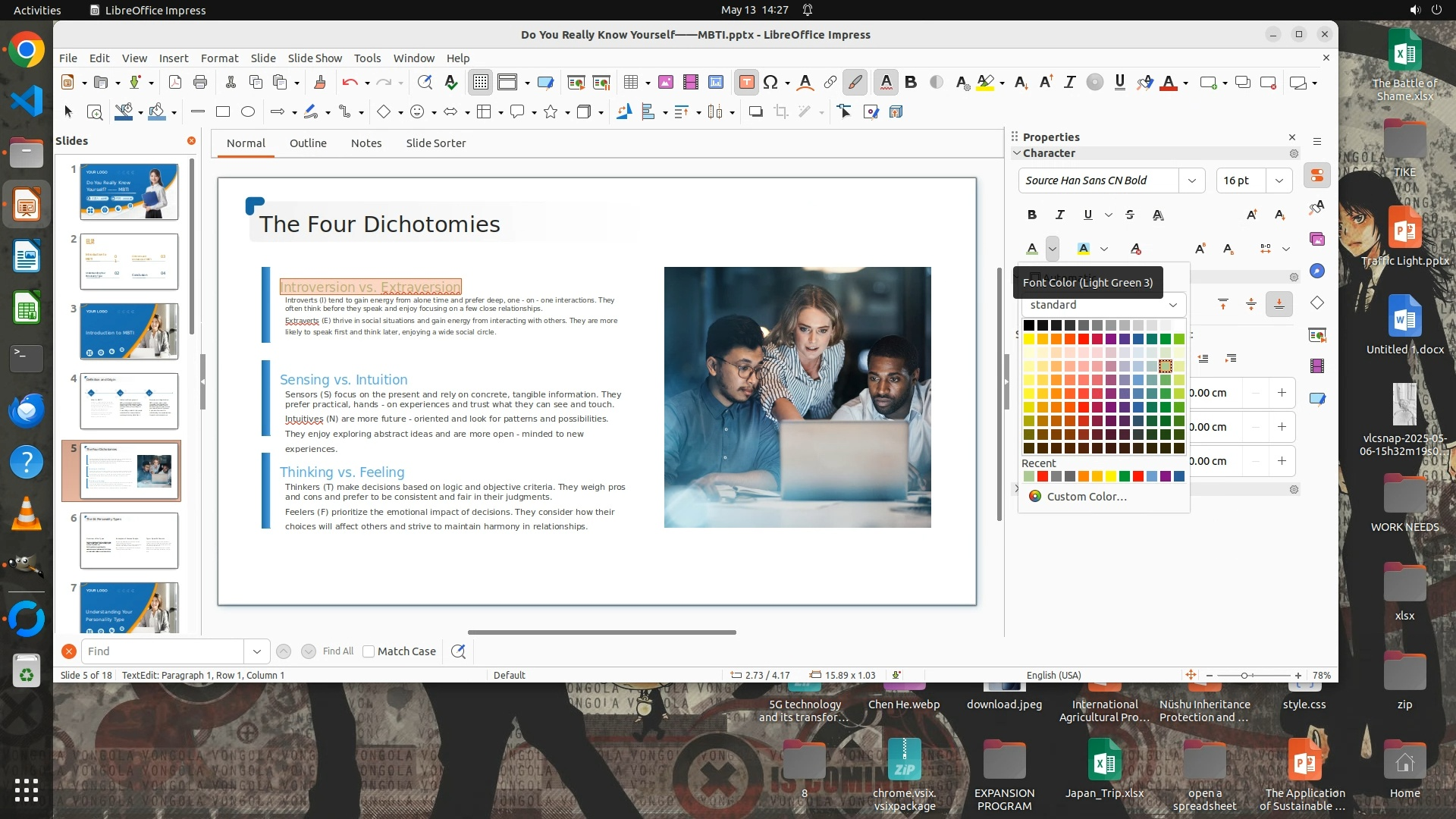
Task: Click the Insert Special Character omega icon
Action: pyautogui.click(x=770, y=83)
